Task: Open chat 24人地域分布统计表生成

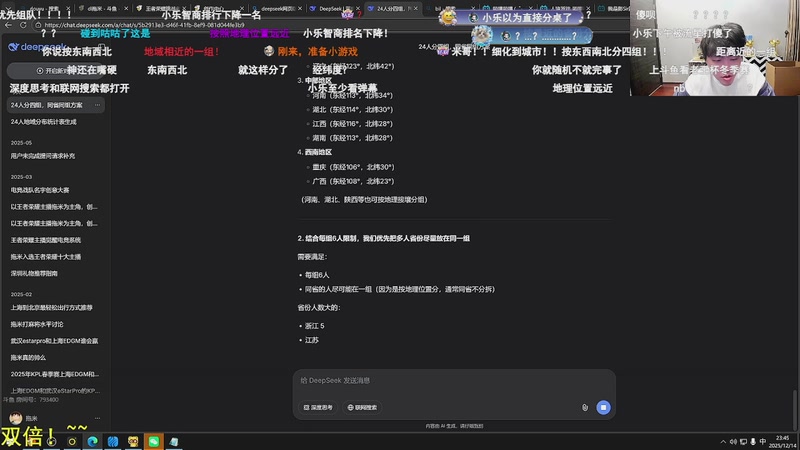Action: pos(44,122)
